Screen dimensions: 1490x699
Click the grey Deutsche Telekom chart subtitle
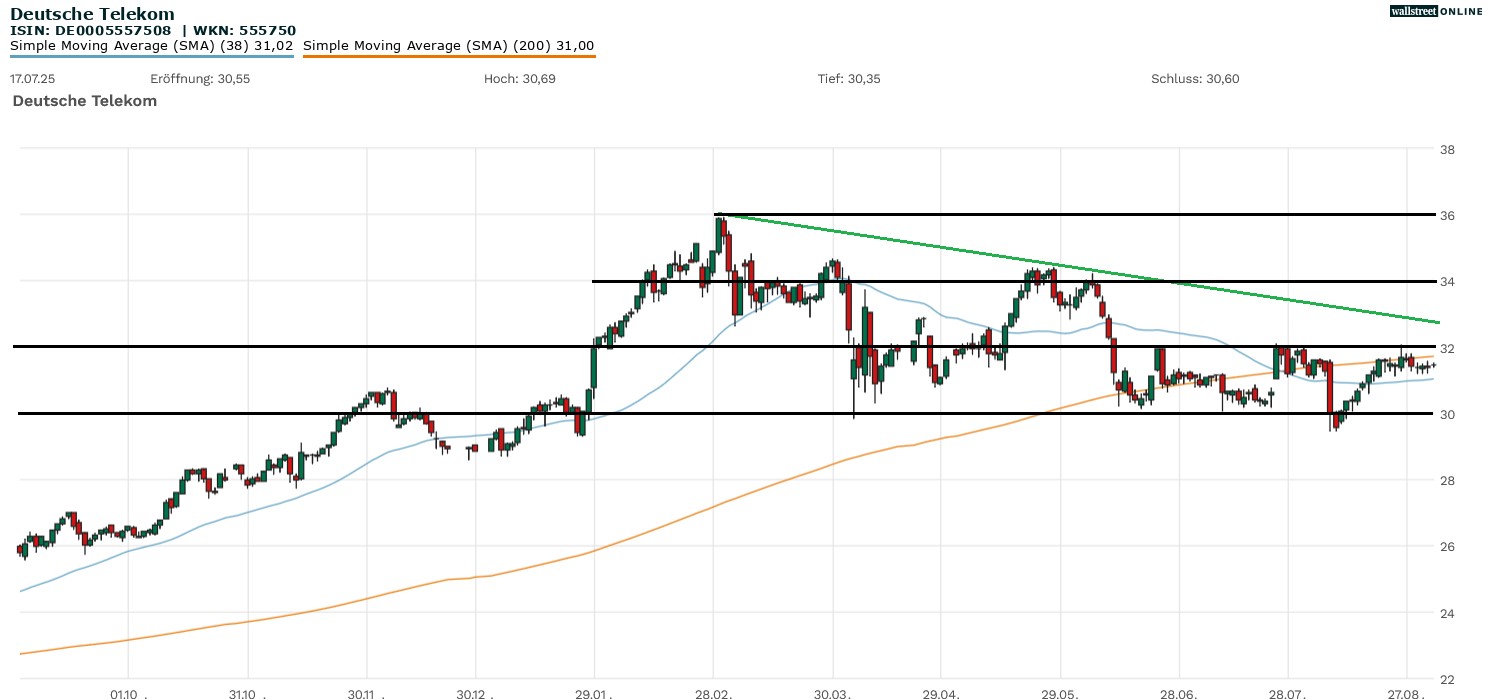[85, 101]
